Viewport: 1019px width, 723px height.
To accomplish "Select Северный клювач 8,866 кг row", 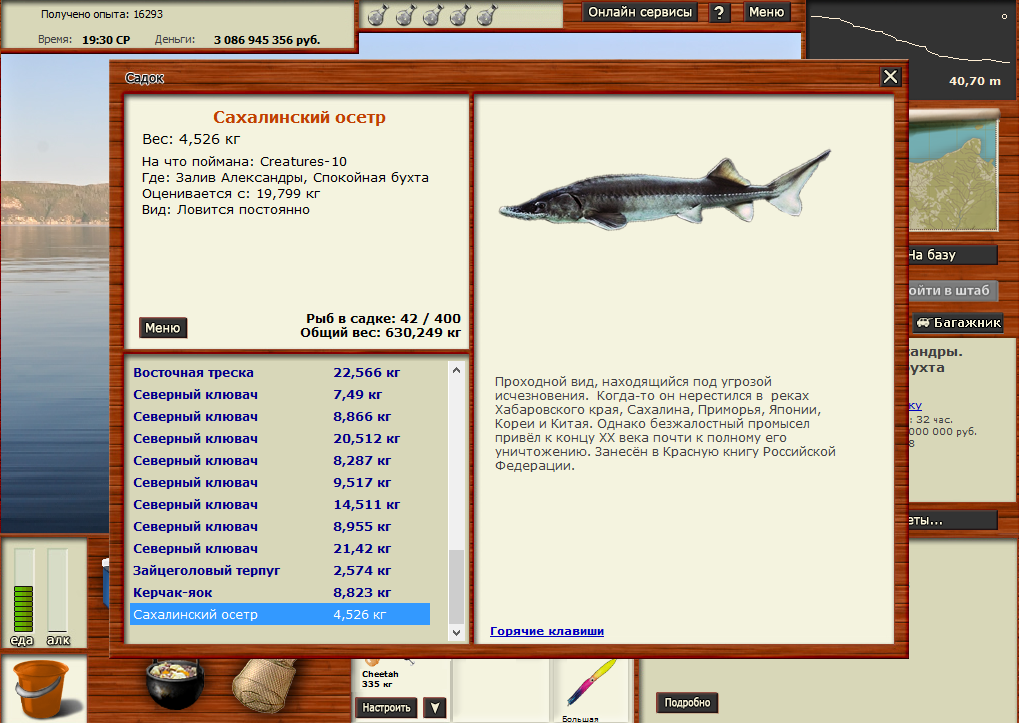I will tap(279, 417).
